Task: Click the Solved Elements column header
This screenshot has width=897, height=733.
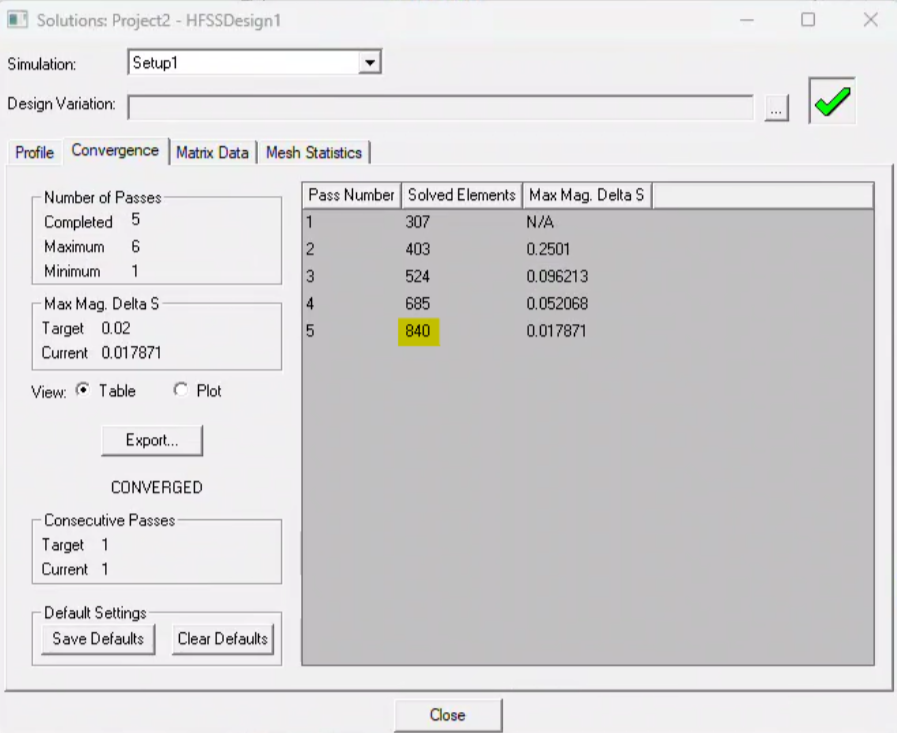Action: [462, 195]
